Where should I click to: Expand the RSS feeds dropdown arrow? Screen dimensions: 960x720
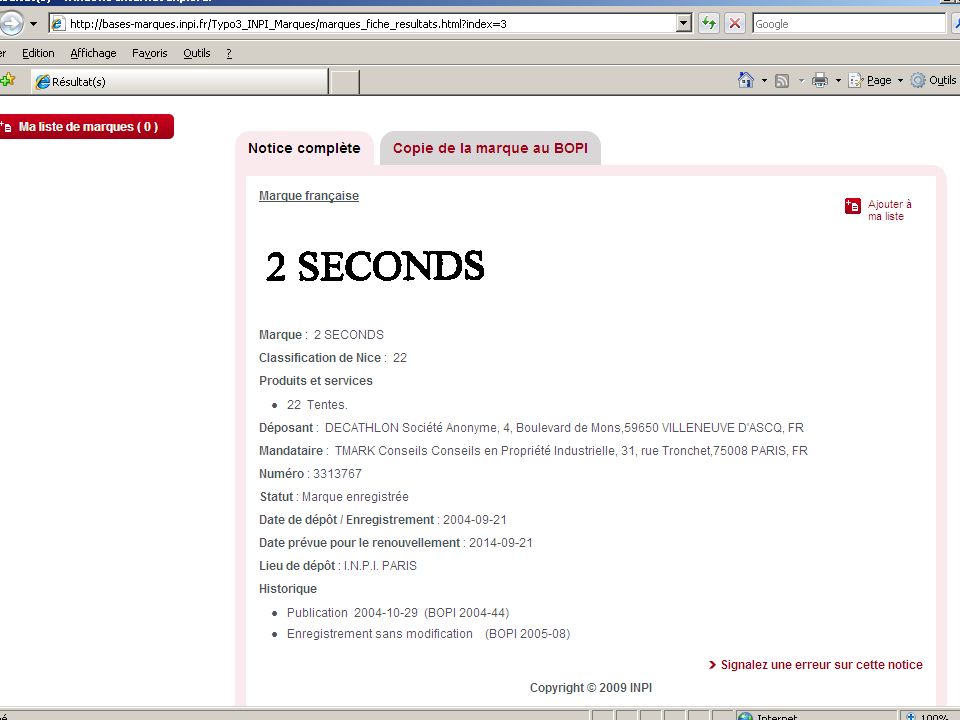(x=801, y=81)
